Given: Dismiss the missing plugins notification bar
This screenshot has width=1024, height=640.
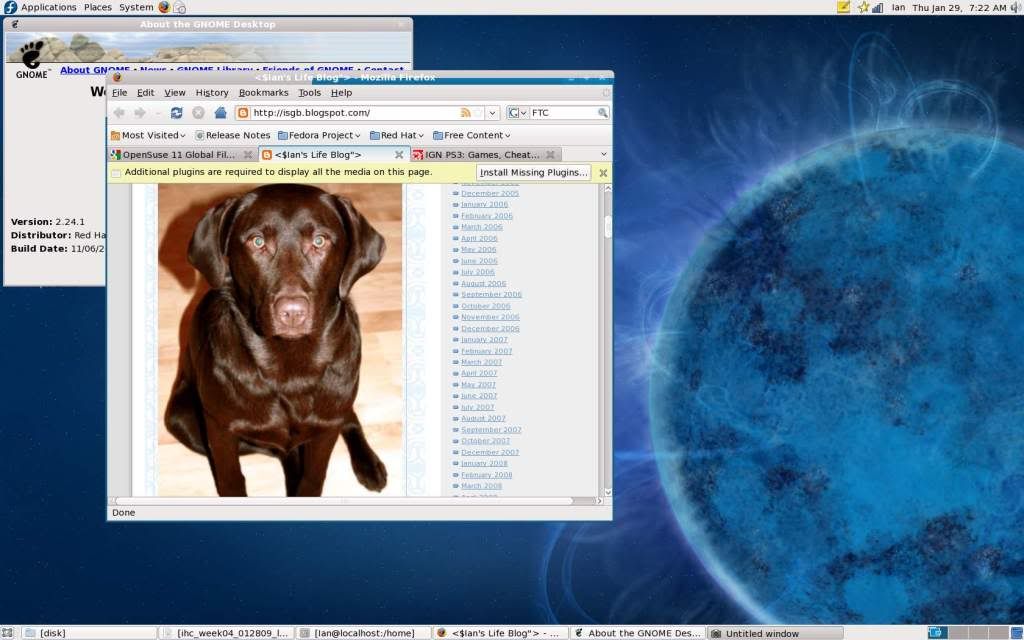Looking at the screenshot, I should (603, 173).
